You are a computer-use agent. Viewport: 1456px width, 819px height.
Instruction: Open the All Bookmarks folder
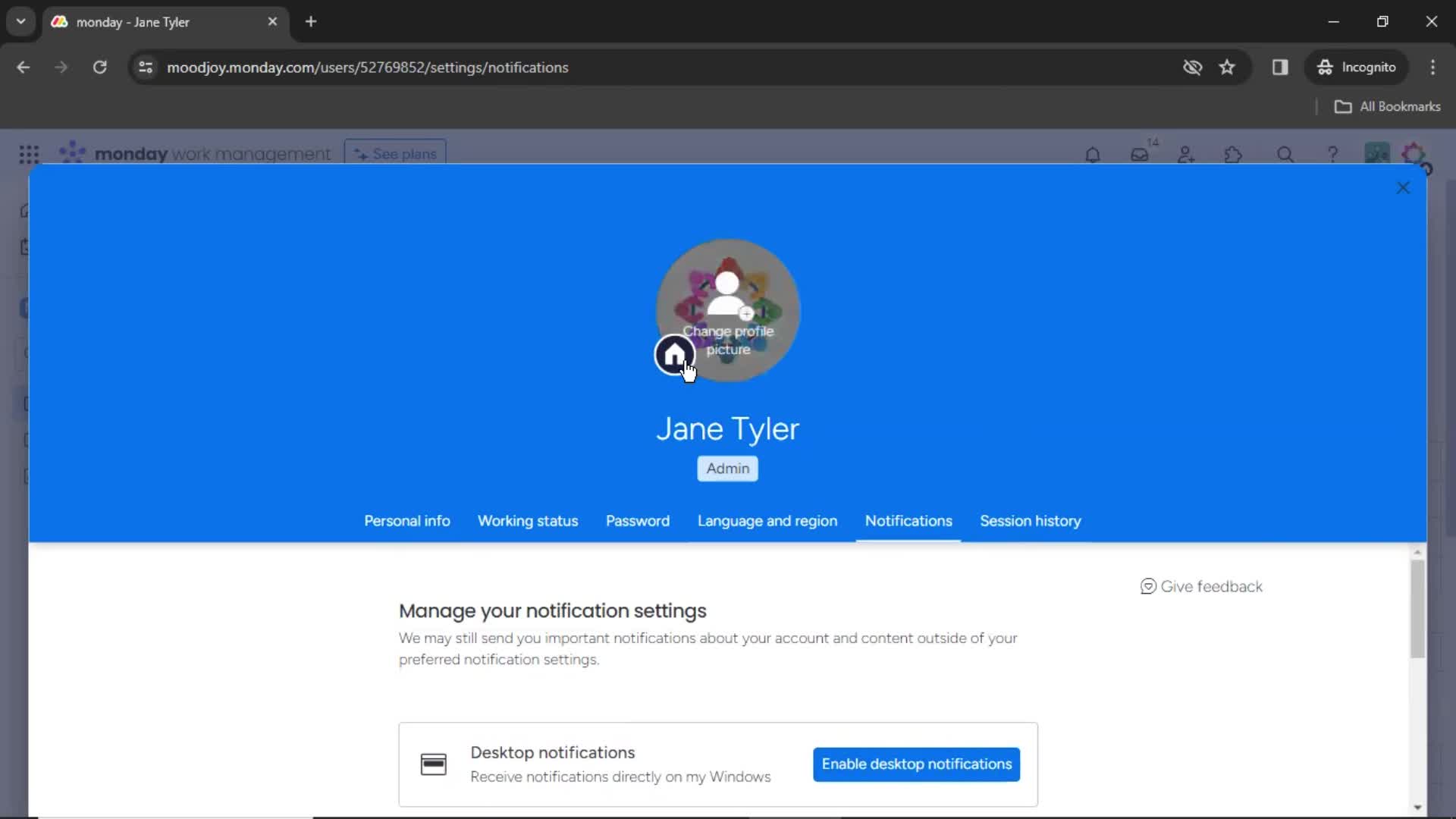tap(1388, 107)
